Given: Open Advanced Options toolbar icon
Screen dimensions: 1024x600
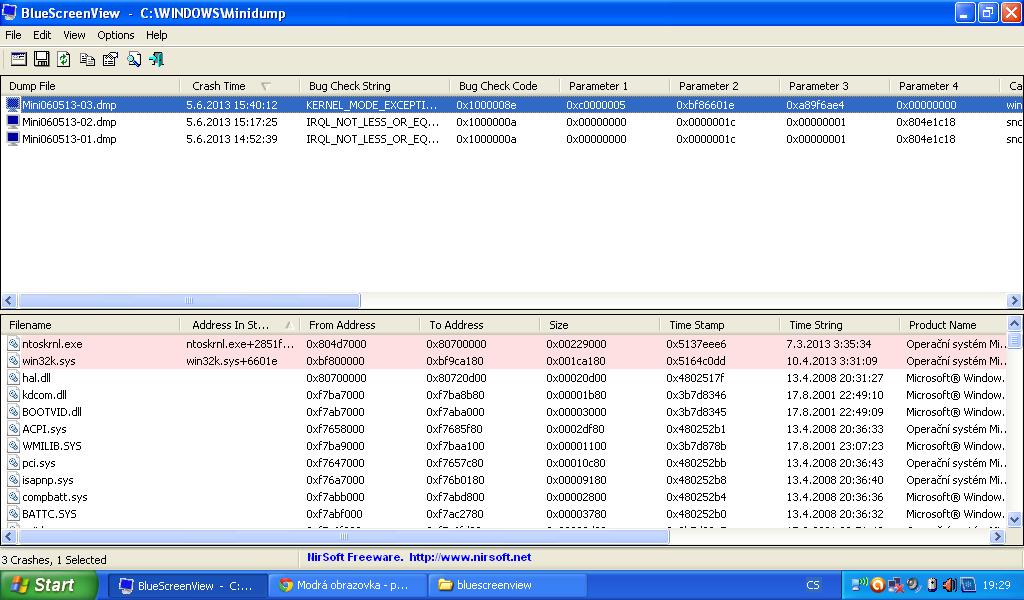Looking at the screenshot, I should pyautogui.click(x=19, y=59).
